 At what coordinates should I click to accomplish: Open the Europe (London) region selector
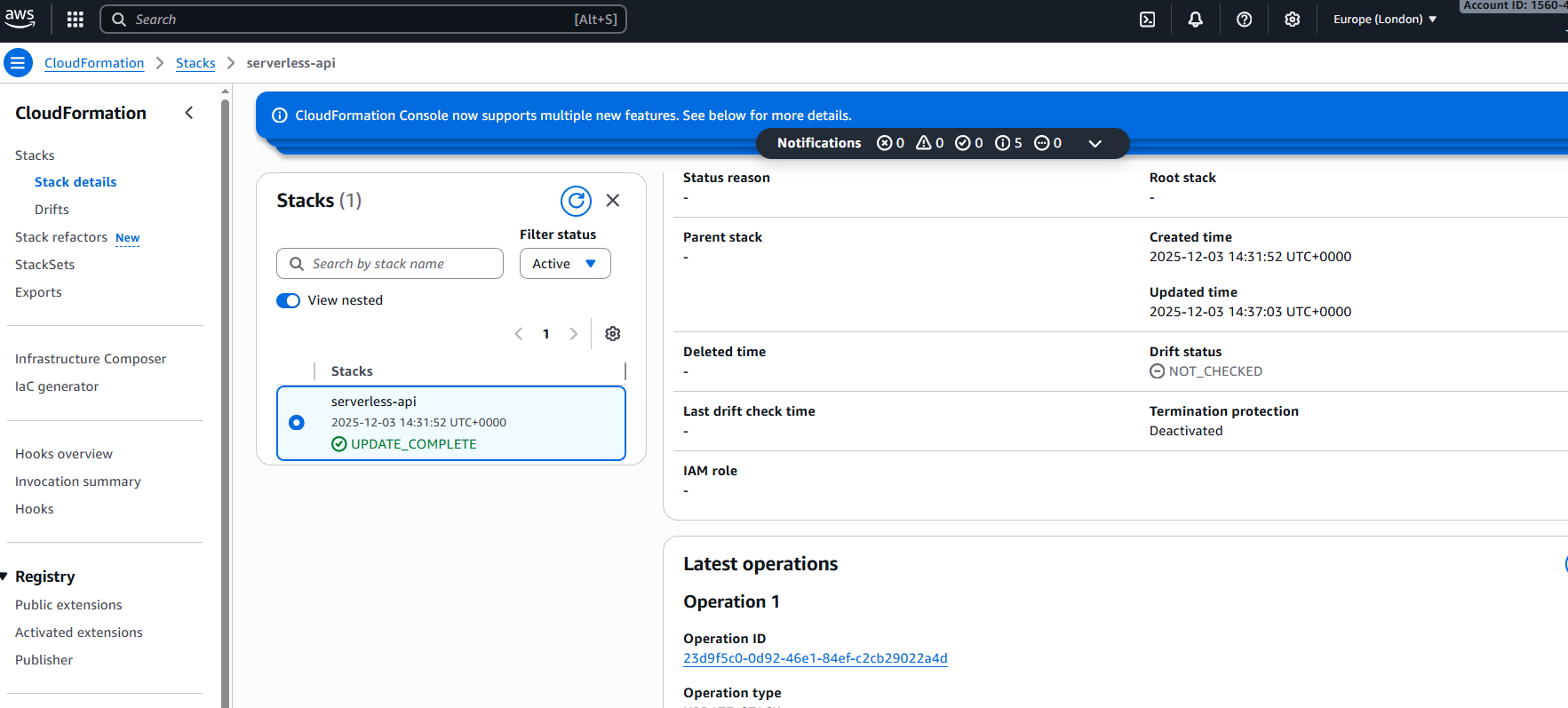click(1385, 20)
